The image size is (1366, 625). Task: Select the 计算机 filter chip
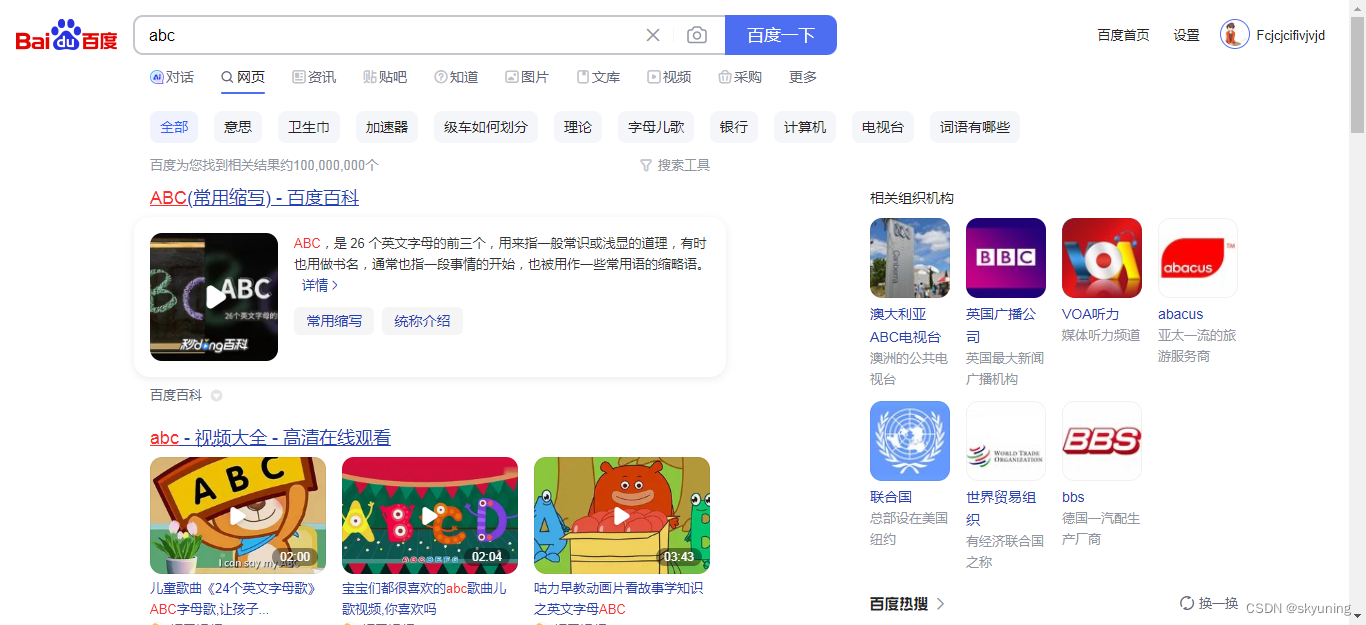coord(805,127)
